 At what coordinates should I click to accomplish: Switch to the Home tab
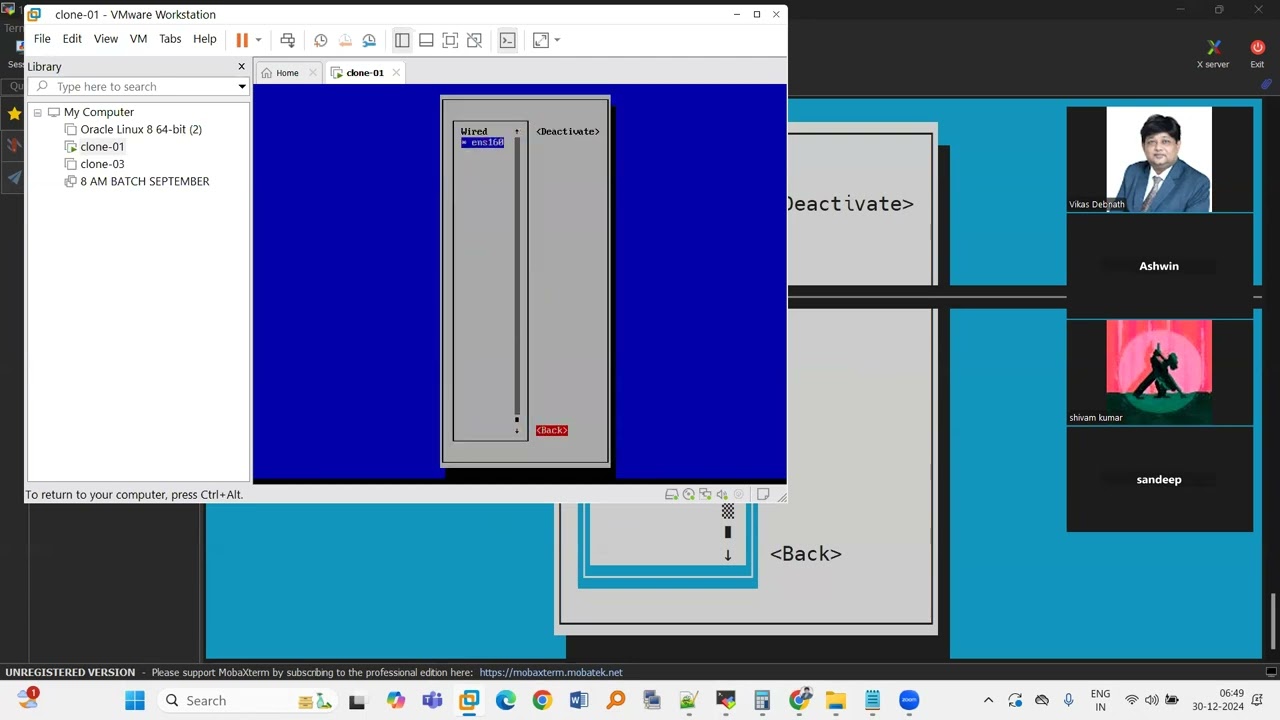(x=287, y=73)
